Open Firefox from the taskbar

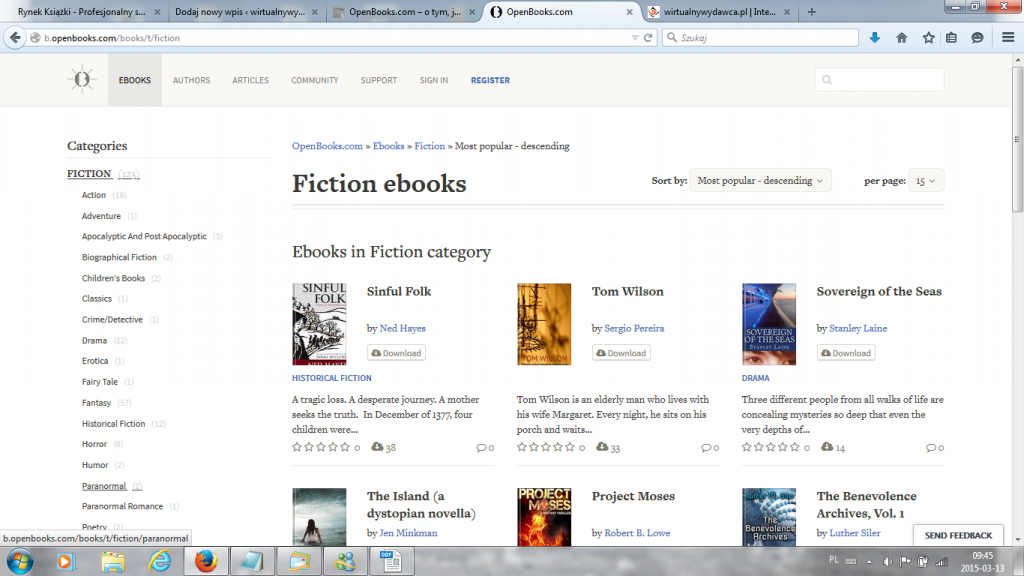tap(206, 561)
